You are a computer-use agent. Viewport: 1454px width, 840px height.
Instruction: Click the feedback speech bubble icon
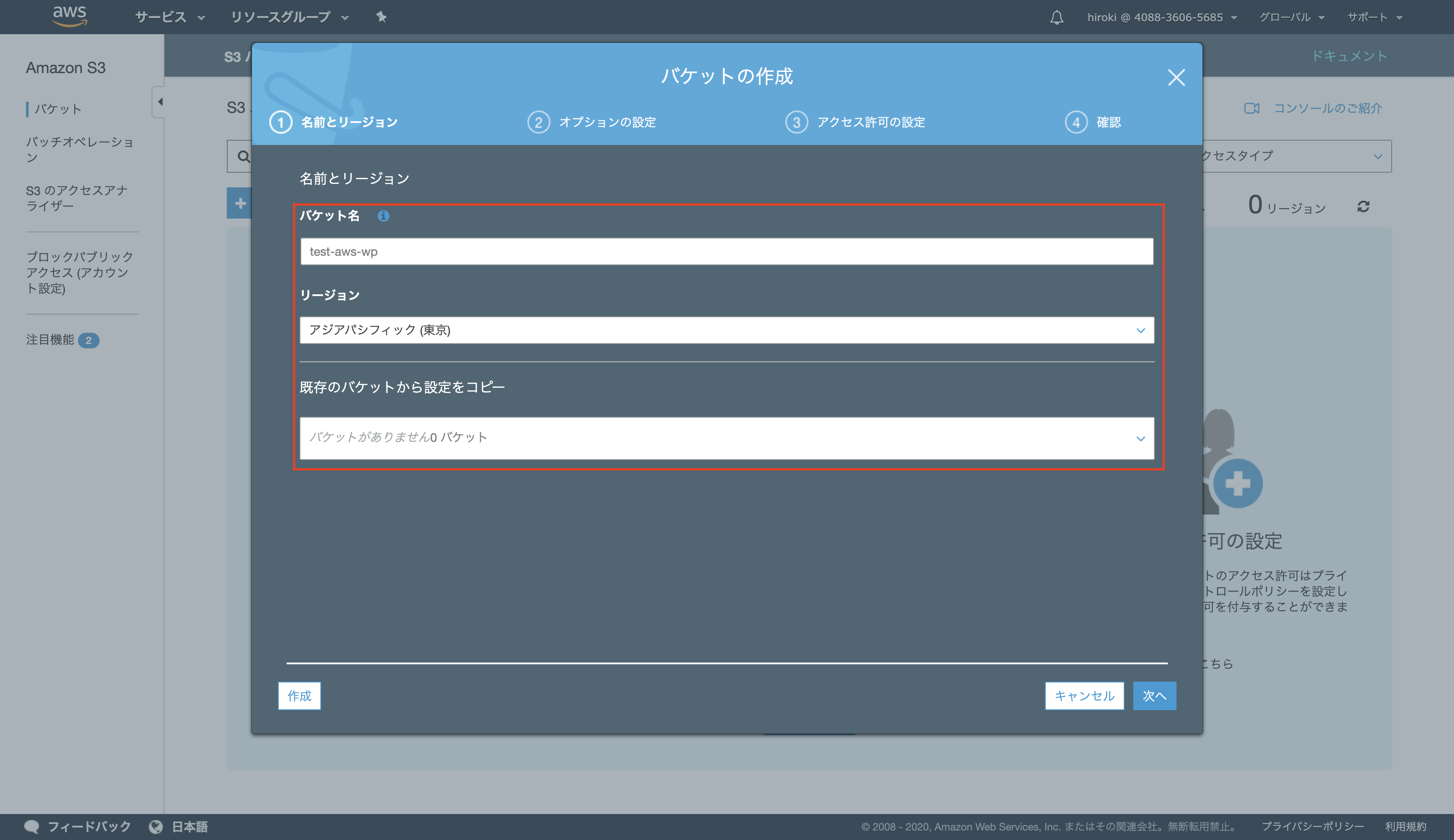[x=32, y=826]
